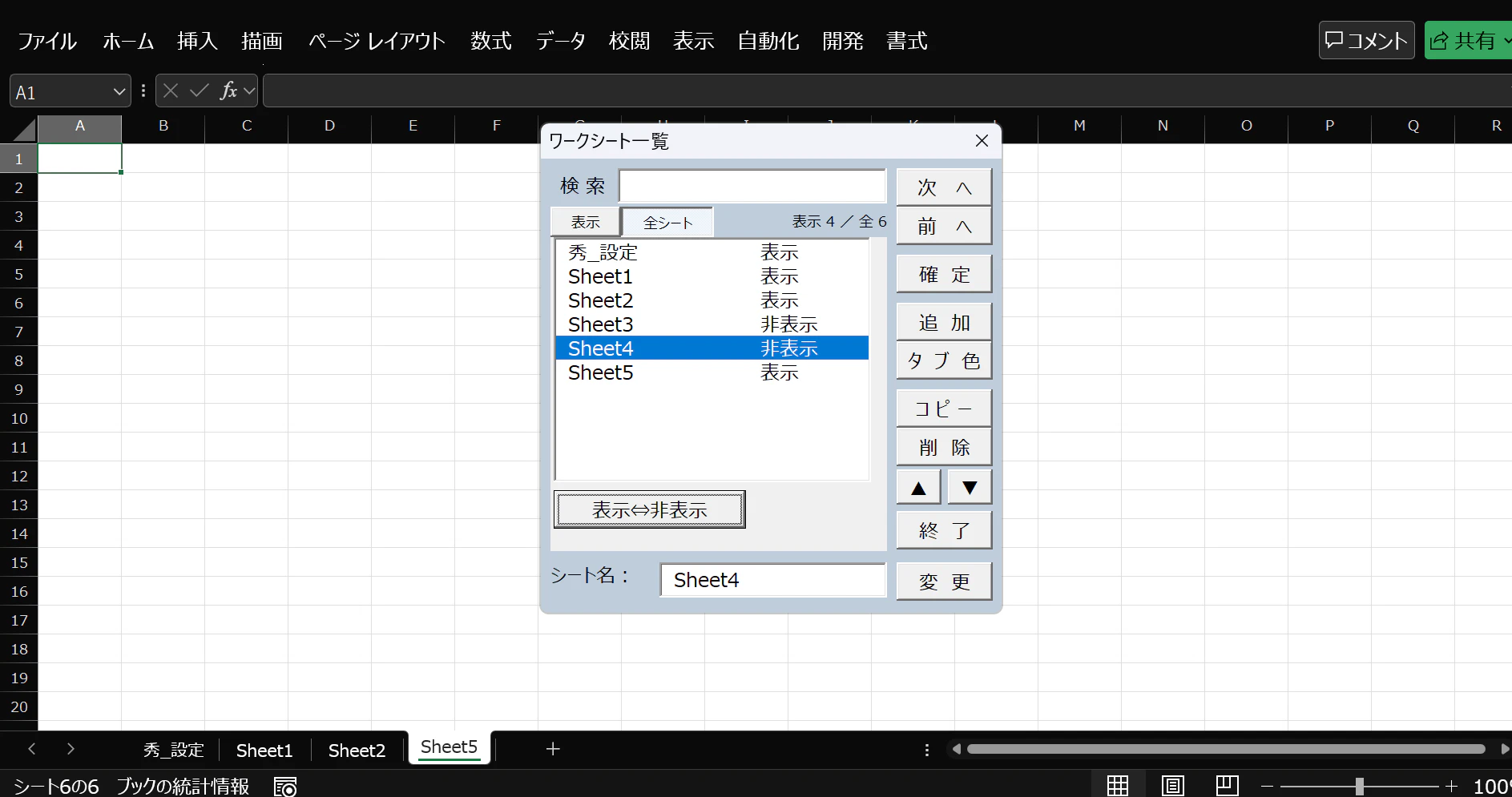Screen dimensions: 1512x797
Task: Open the ファイル menu
Action: click(x=47, y=41)
